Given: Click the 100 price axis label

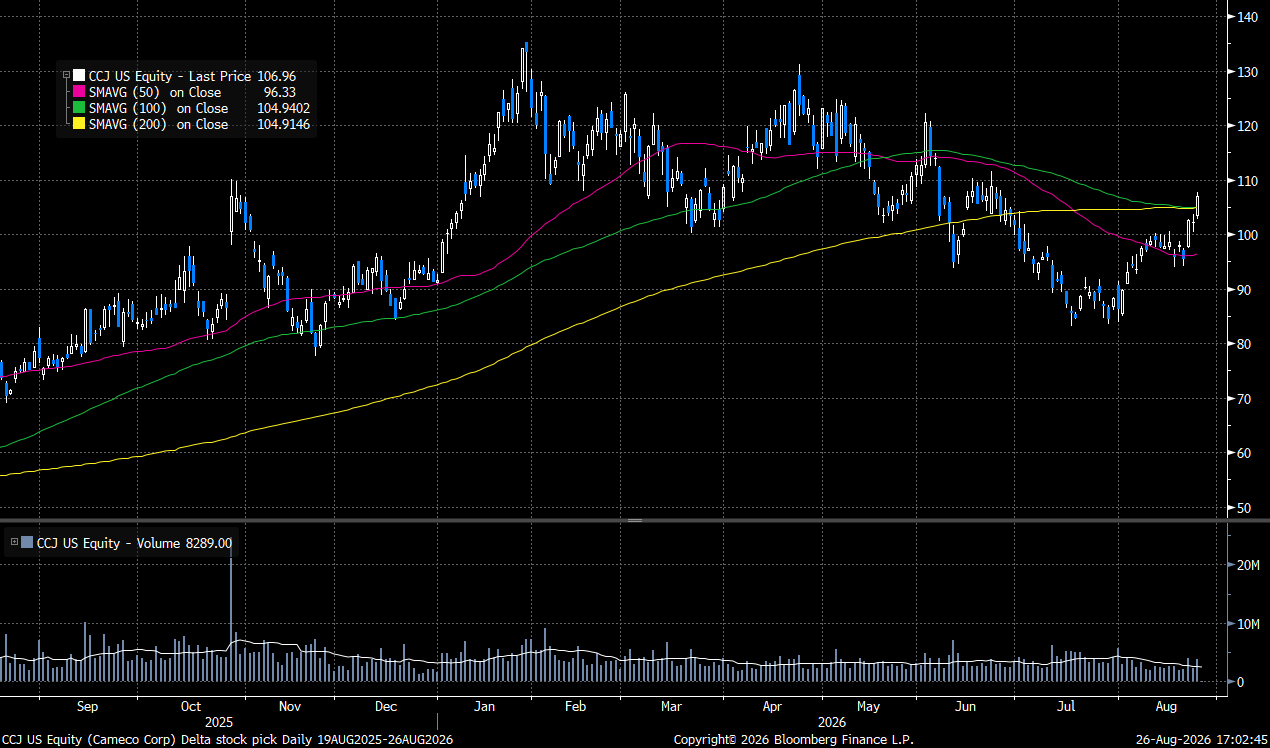Looking at the screenshot, I should click(1247, 235).
